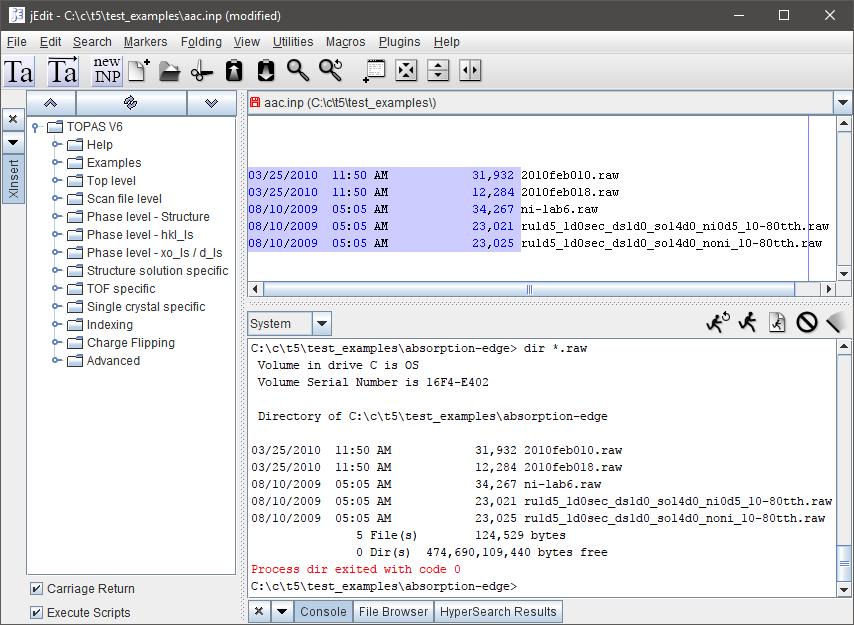
Task: Click the new INP file toolbar icon
Action: pos(106,70)
